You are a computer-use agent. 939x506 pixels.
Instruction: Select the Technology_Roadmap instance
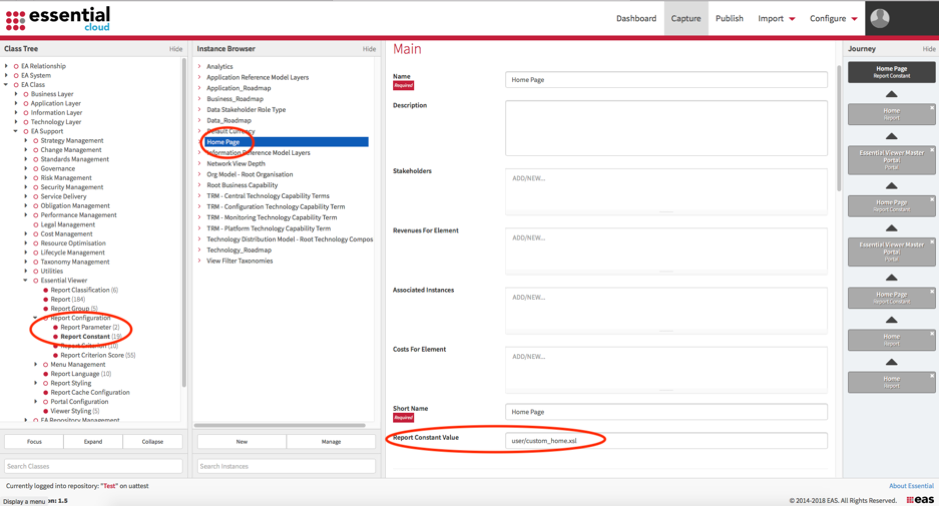pyautogui.click(x=239, y=250)
